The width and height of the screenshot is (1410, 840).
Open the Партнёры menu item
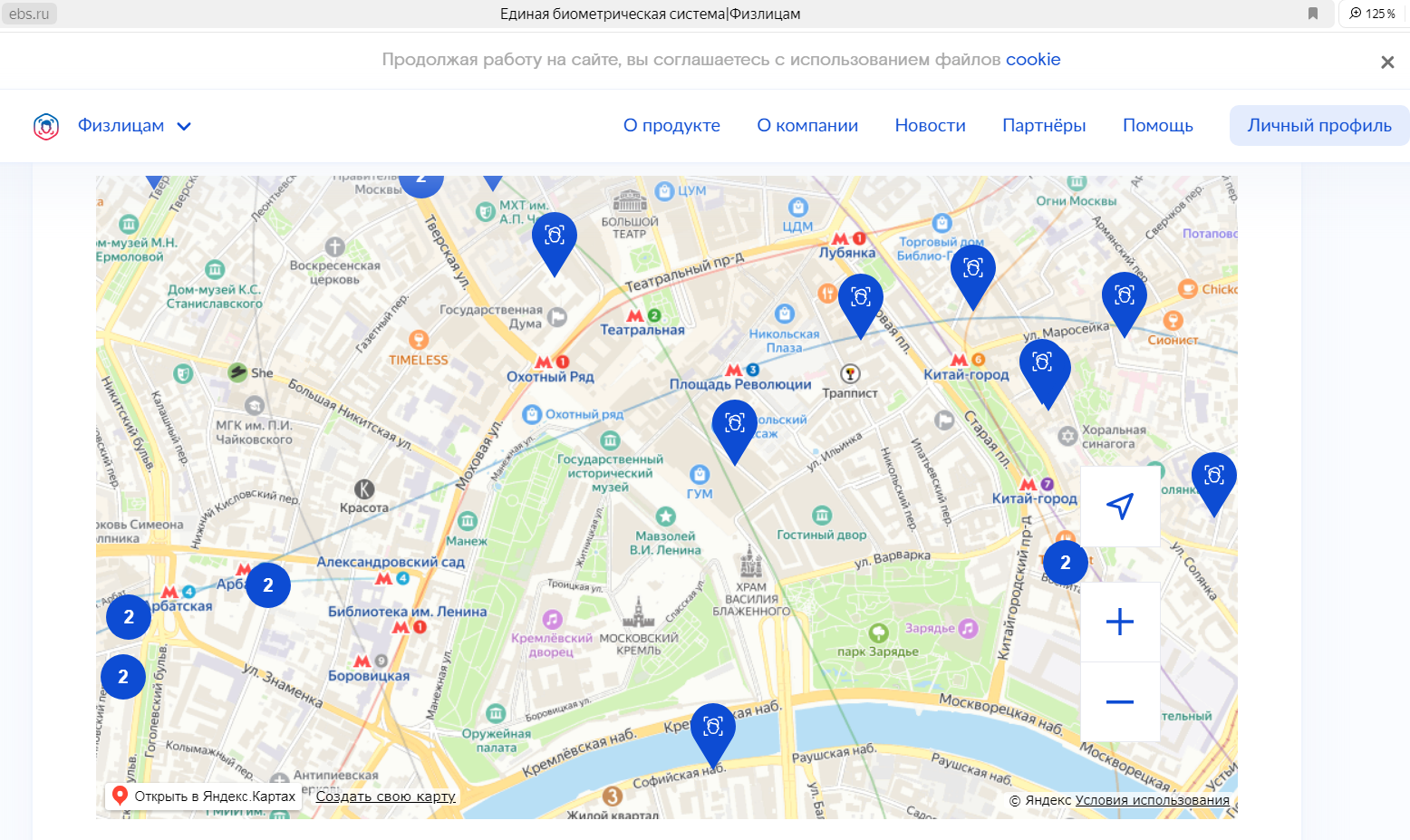1044,125
